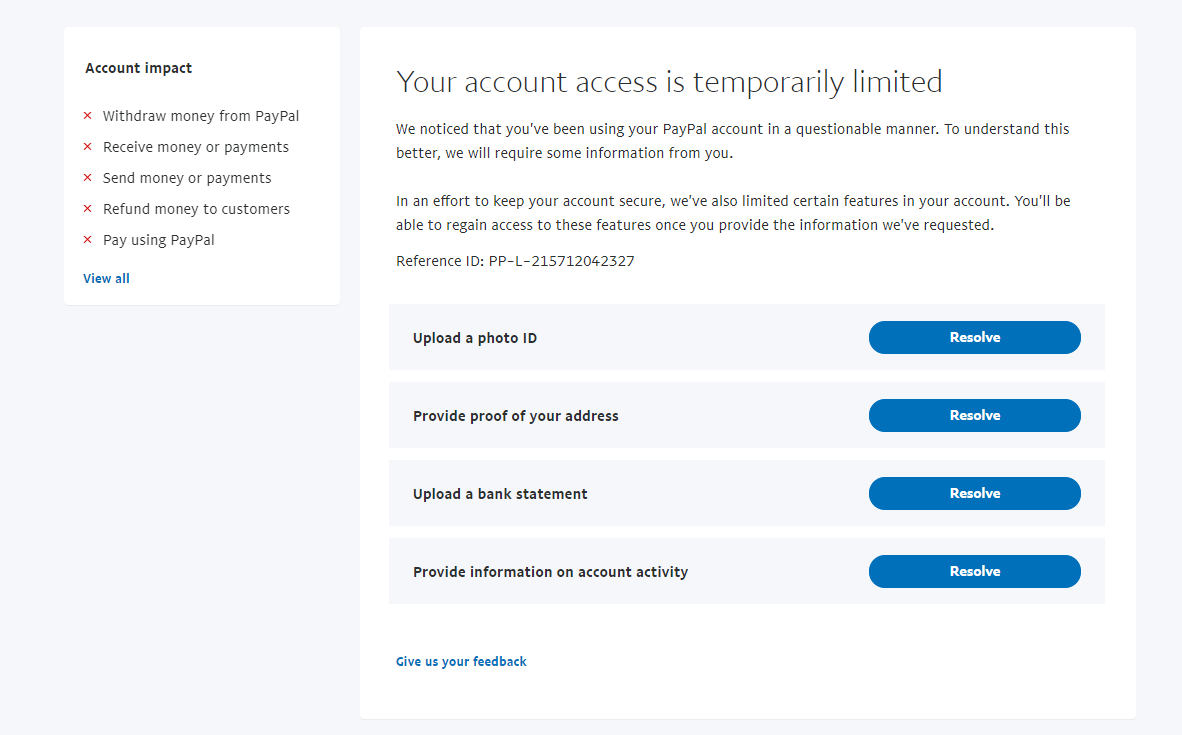Click the red X beside Refund money
The image size is (1182, 735).
point(88,209)
